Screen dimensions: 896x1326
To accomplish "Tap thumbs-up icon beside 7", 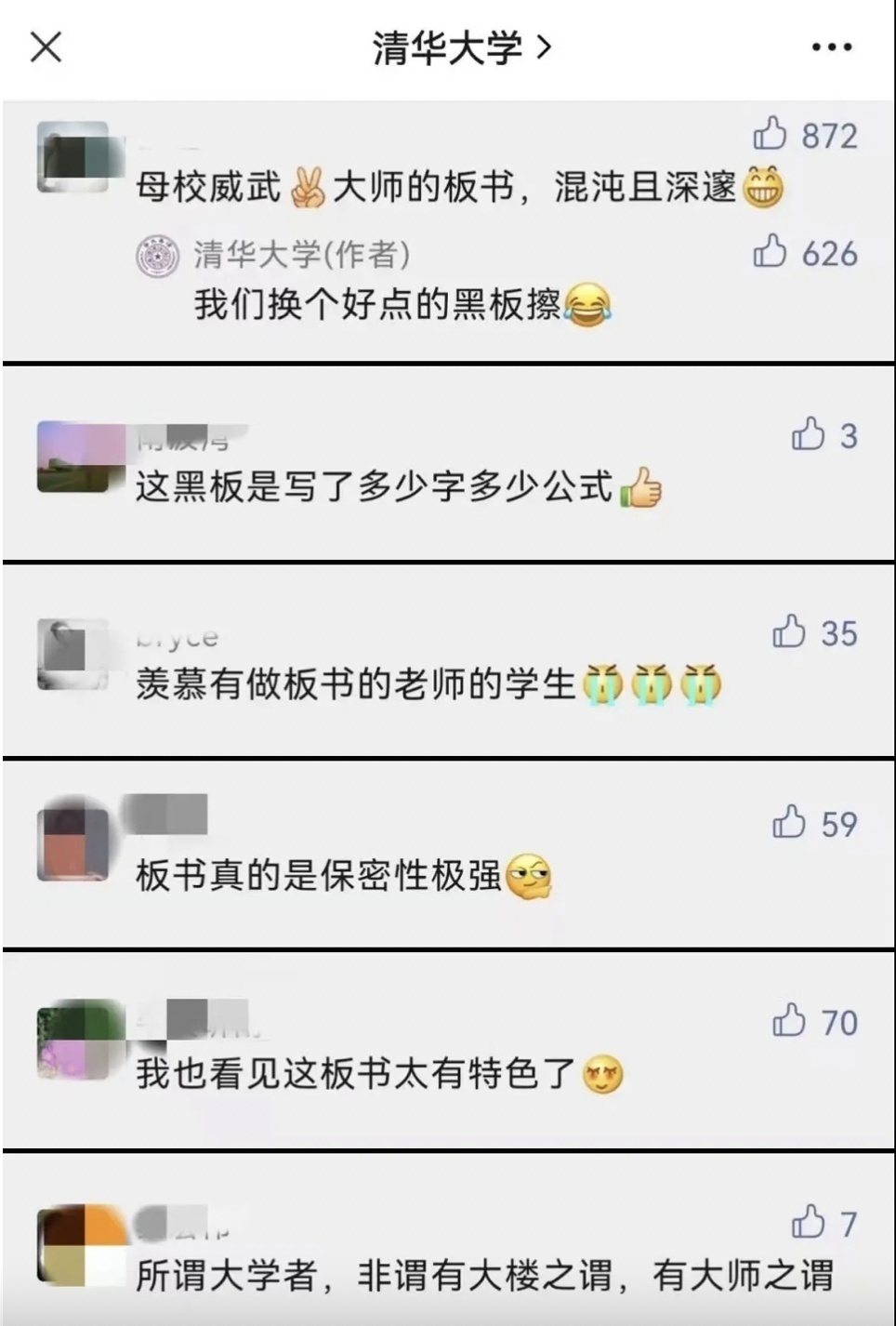I will [809, 1223].
